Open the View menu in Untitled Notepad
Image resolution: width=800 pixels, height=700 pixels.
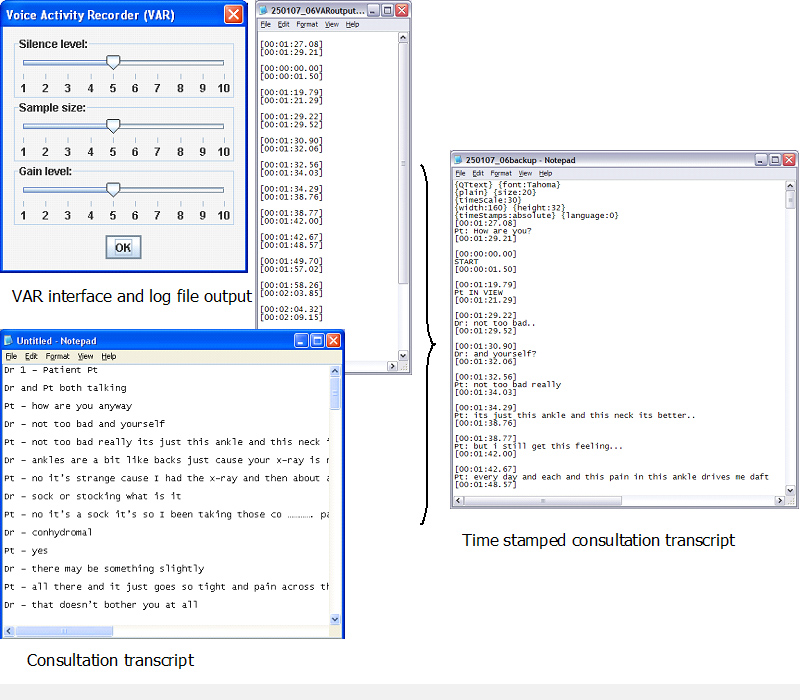[x=85, y=356]
